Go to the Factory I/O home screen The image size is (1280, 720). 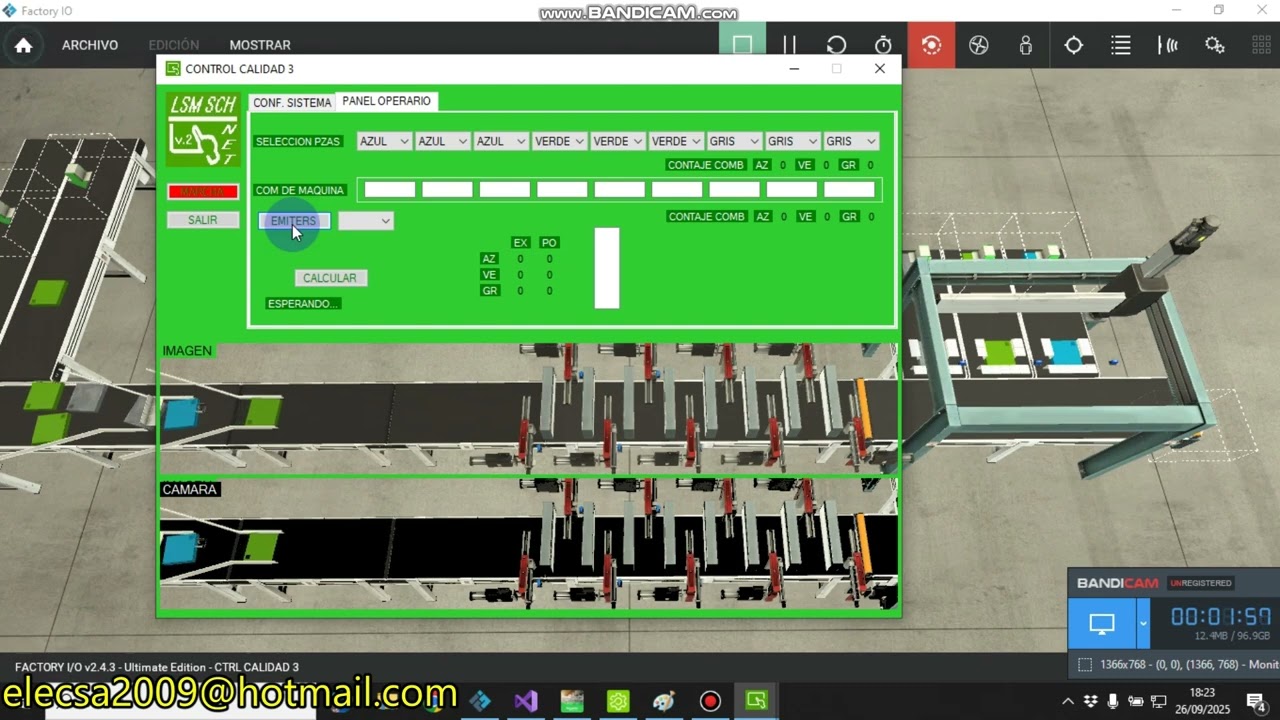[23, 45]
